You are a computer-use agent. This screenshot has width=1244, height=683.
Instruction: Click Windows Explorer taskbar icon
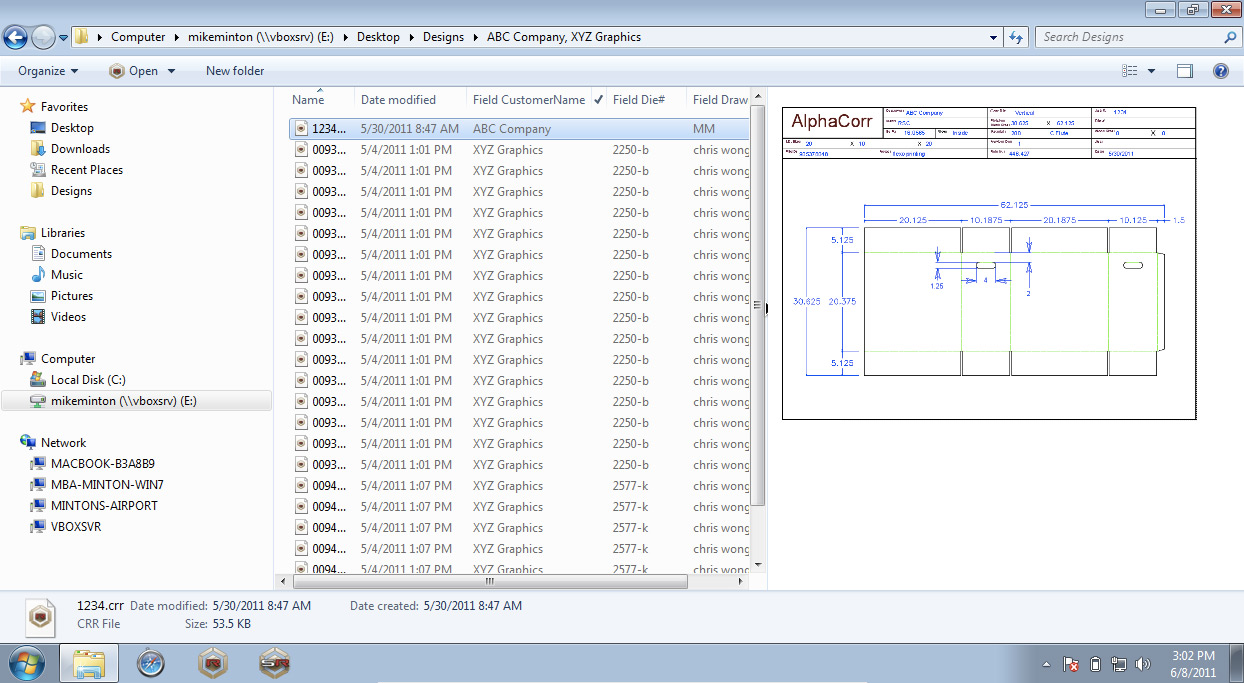pos(90,663)
